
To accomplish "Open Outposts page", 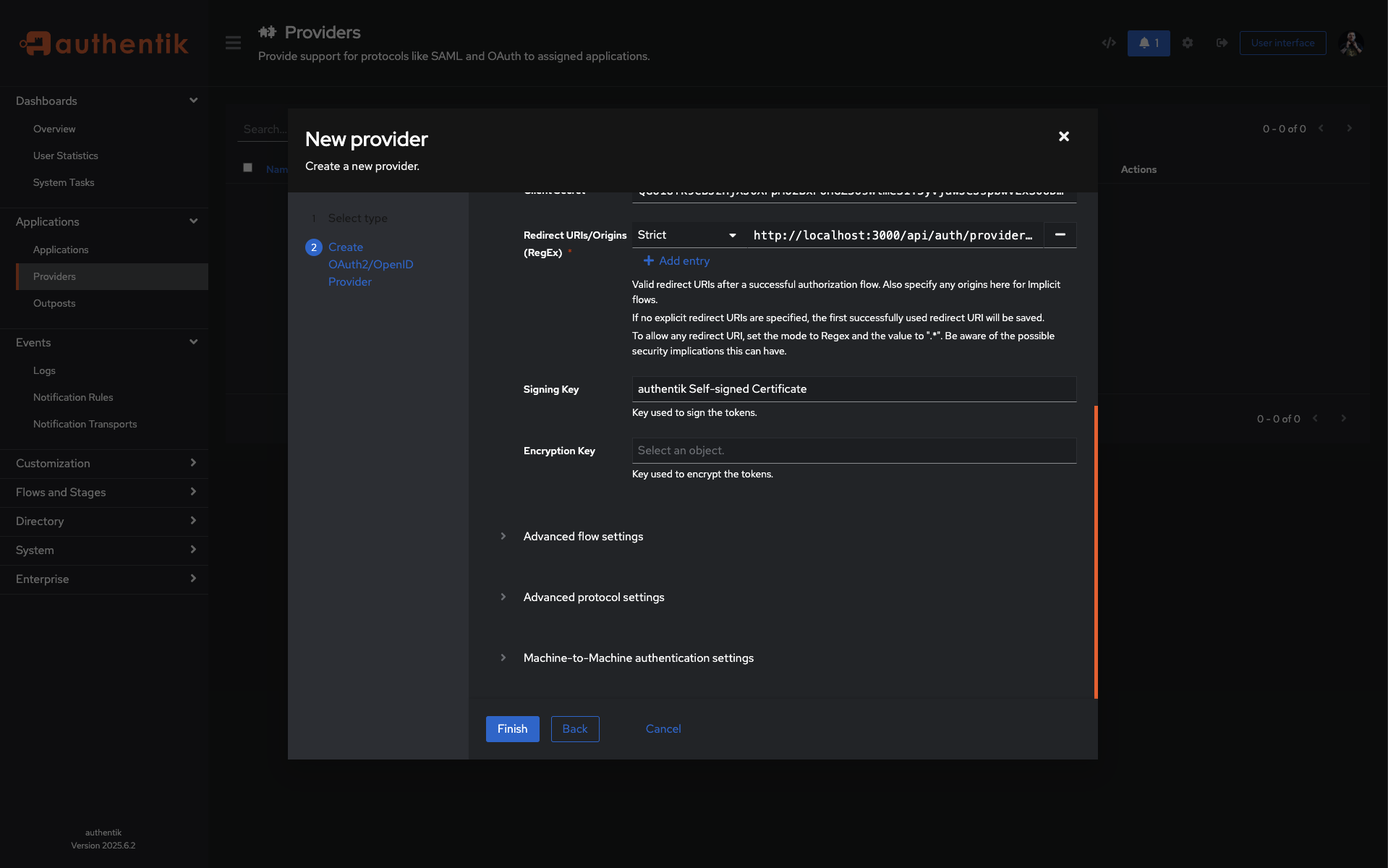I will 54,303.
